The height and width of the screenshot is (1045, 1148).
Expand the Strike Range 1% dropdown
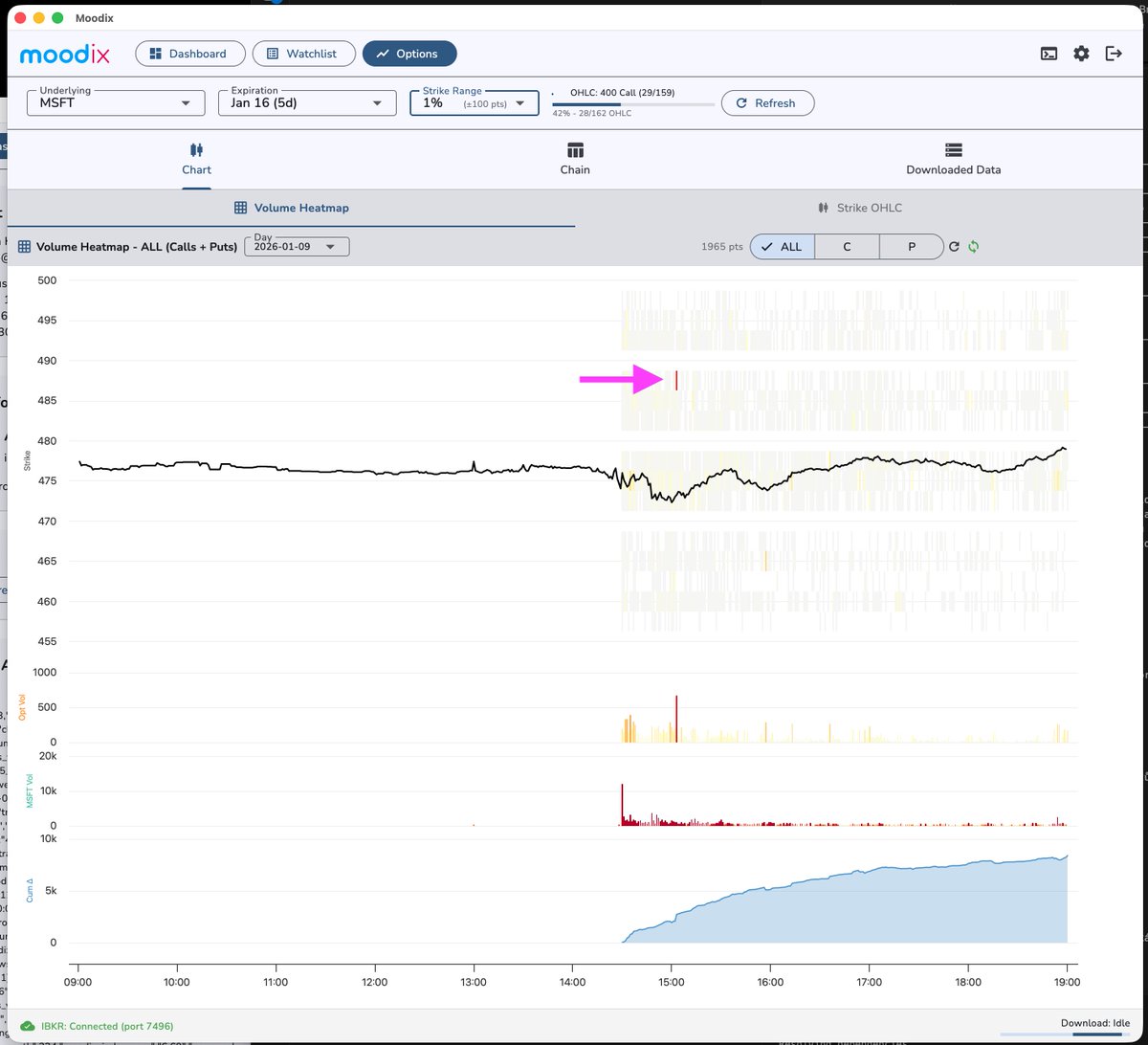click(475, 102)
